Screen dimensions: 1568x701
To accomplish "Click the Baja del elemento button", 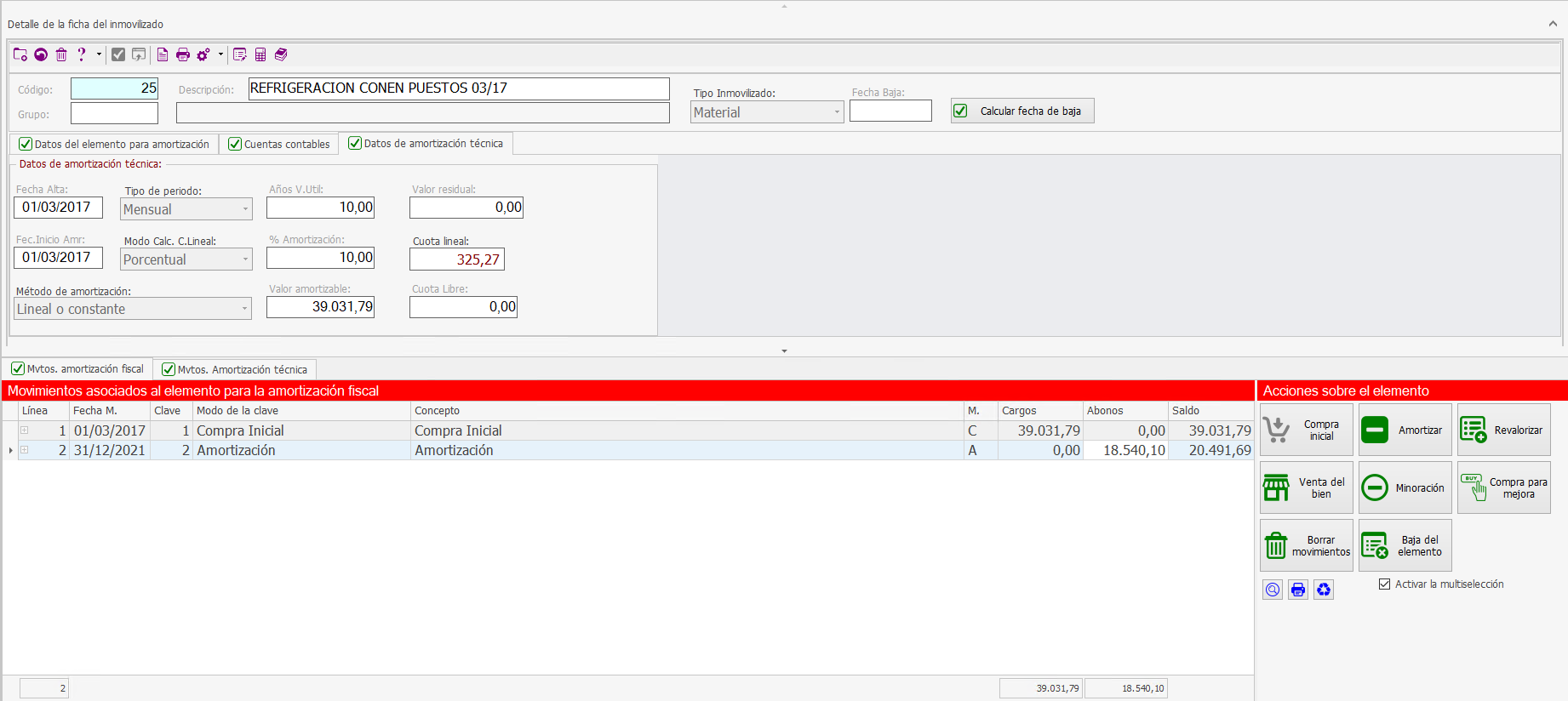I will 1405,545.
